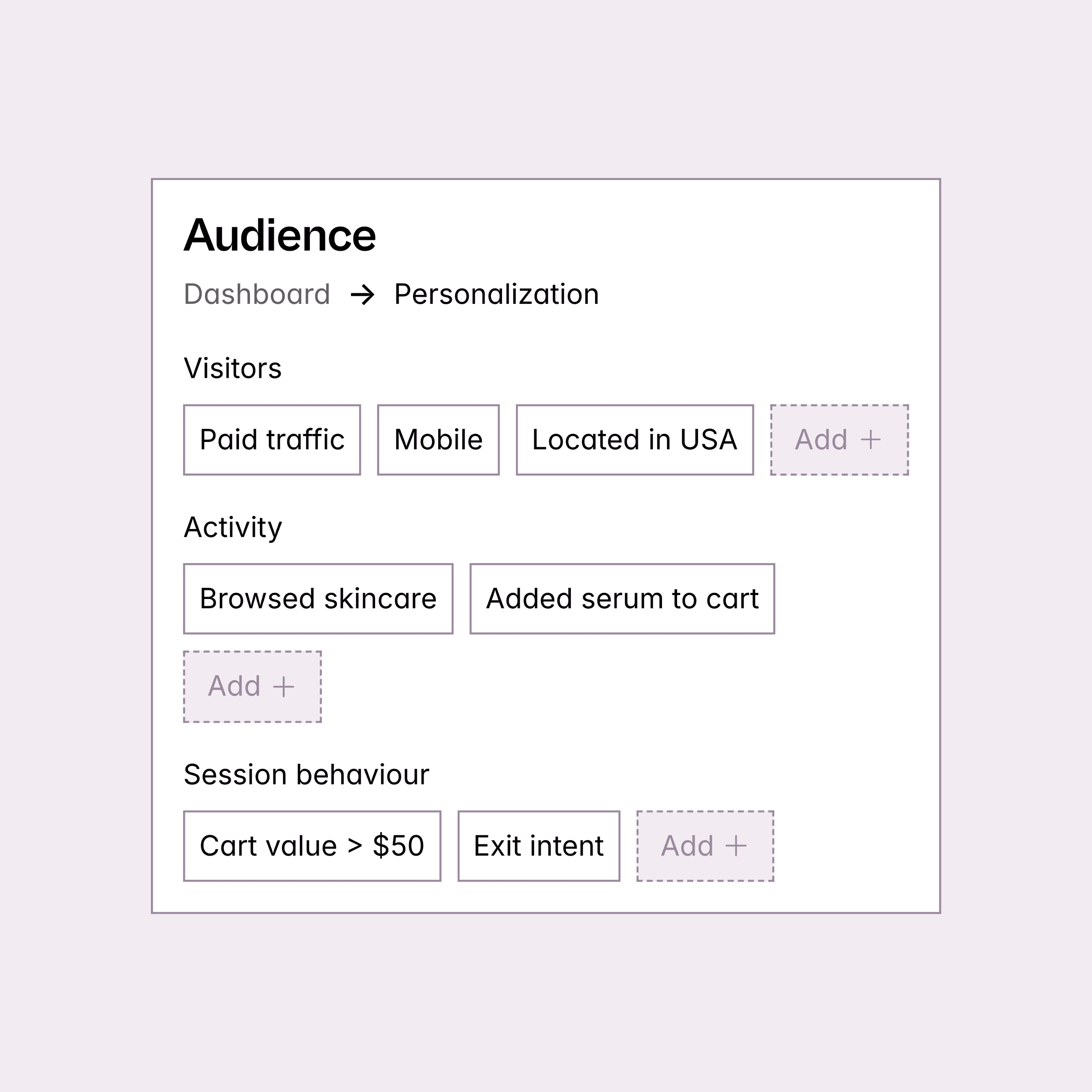The image size is (1092, 1092).
Task: Select the Mobile visitor tag
Action: tap(438, 440)
